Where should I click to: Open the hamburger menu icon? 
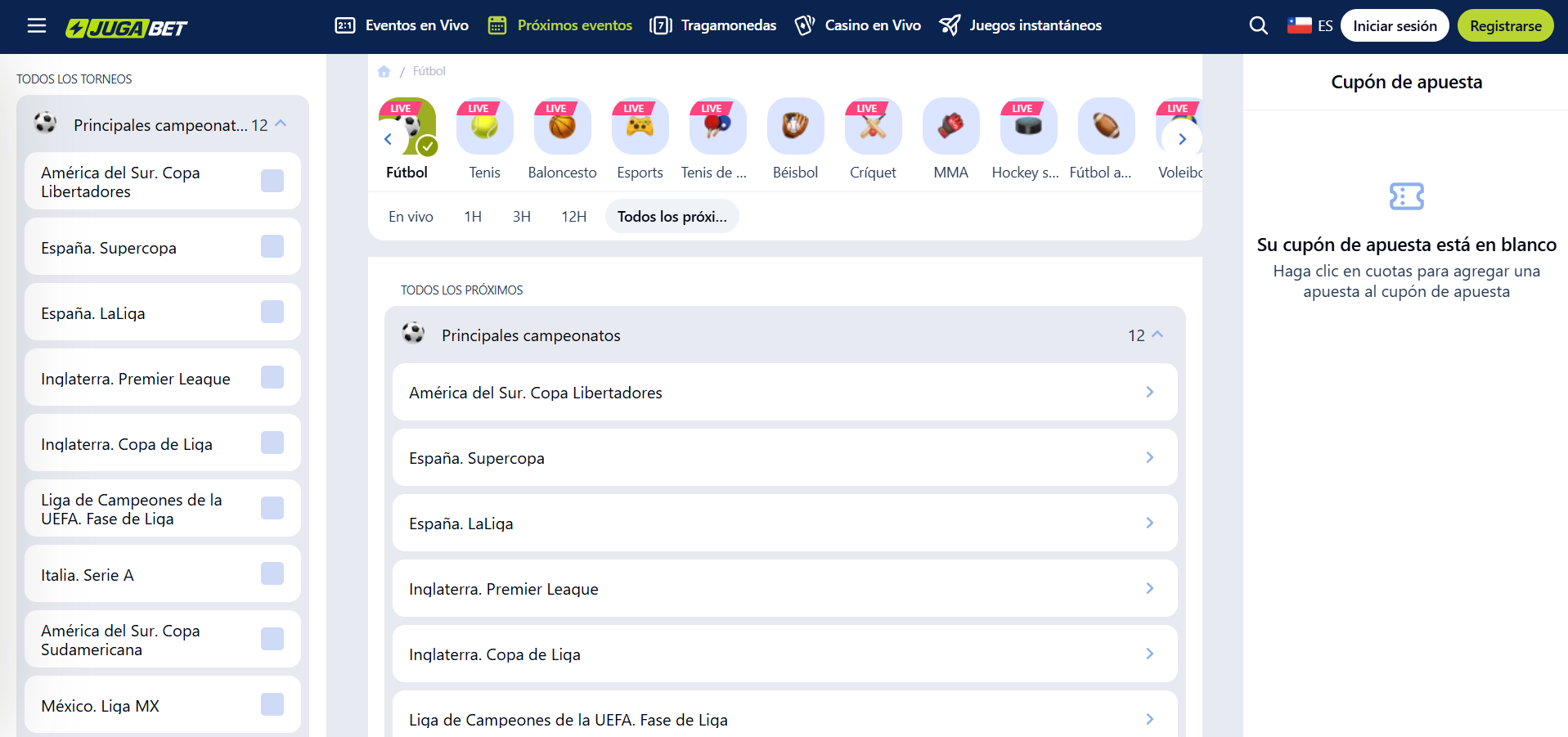coord(36,26)
